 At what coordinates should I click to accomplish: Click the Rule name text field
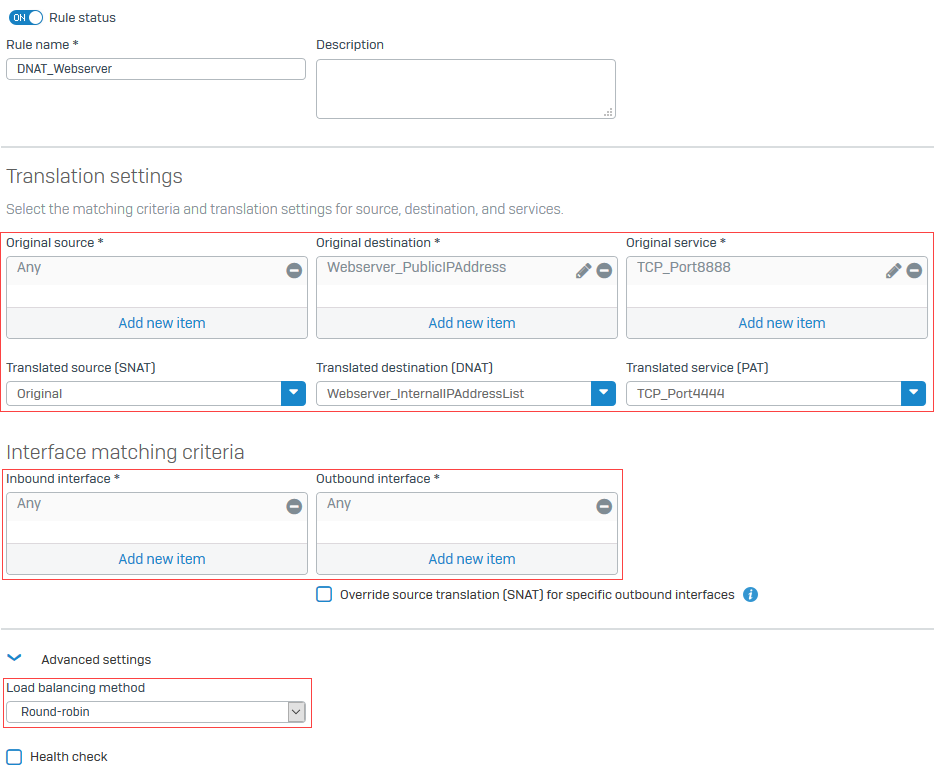[x=156, y=69]
